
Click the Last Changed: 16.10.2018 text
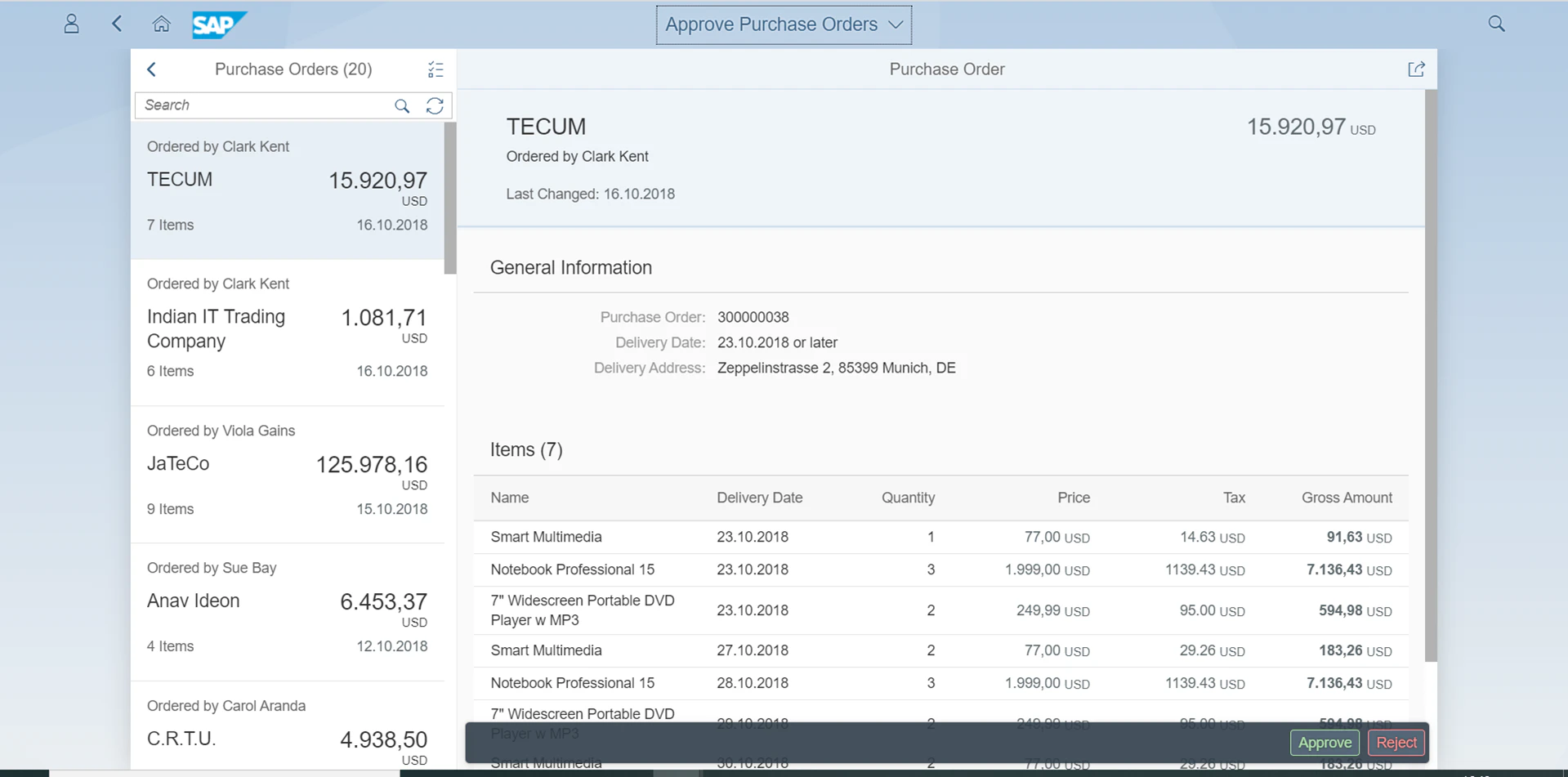pos(590,194)
